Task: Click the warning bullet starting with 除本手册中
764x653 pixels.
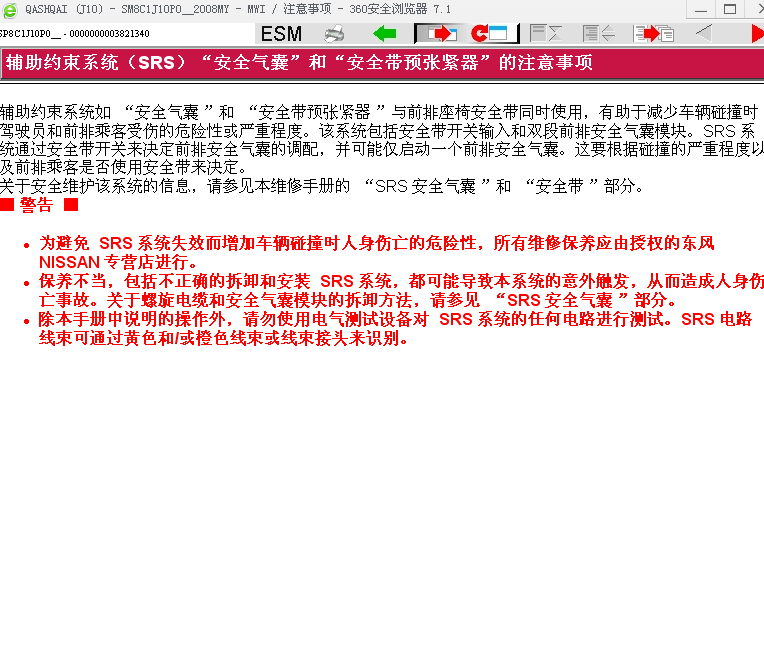Action: tap(395, 328)
